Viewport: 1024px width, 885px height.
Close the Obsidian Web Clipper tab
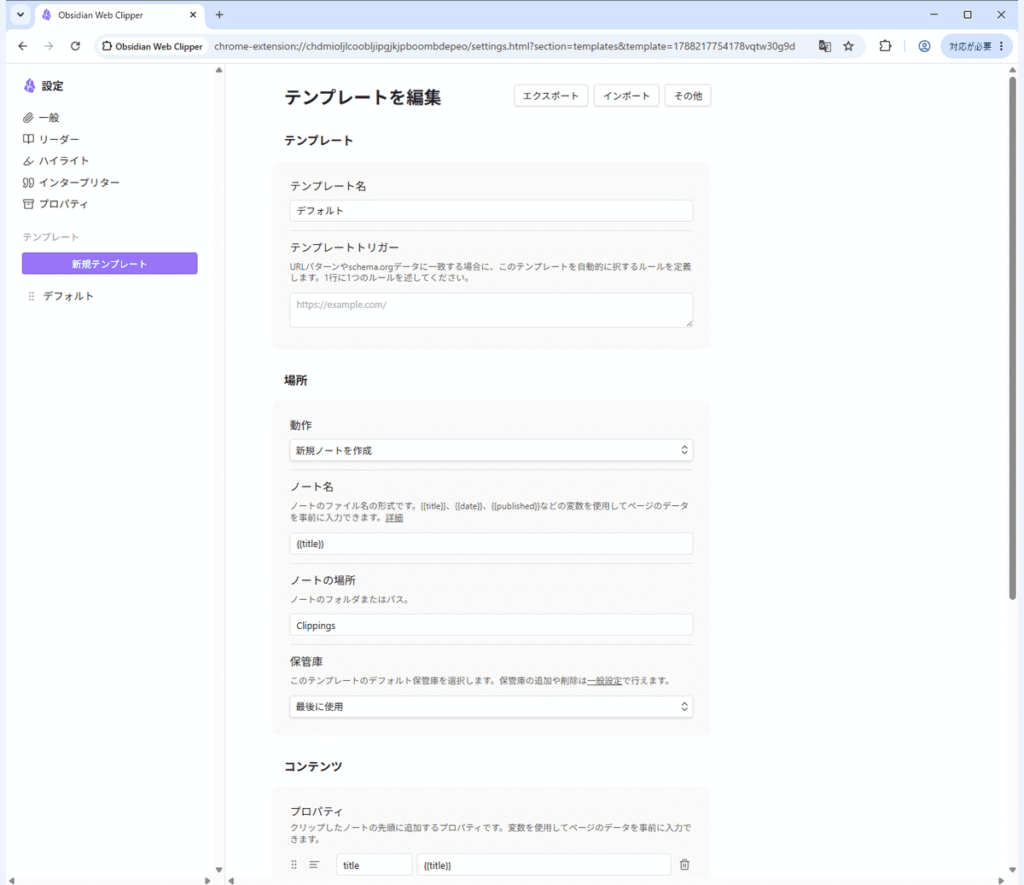point(193,14)
